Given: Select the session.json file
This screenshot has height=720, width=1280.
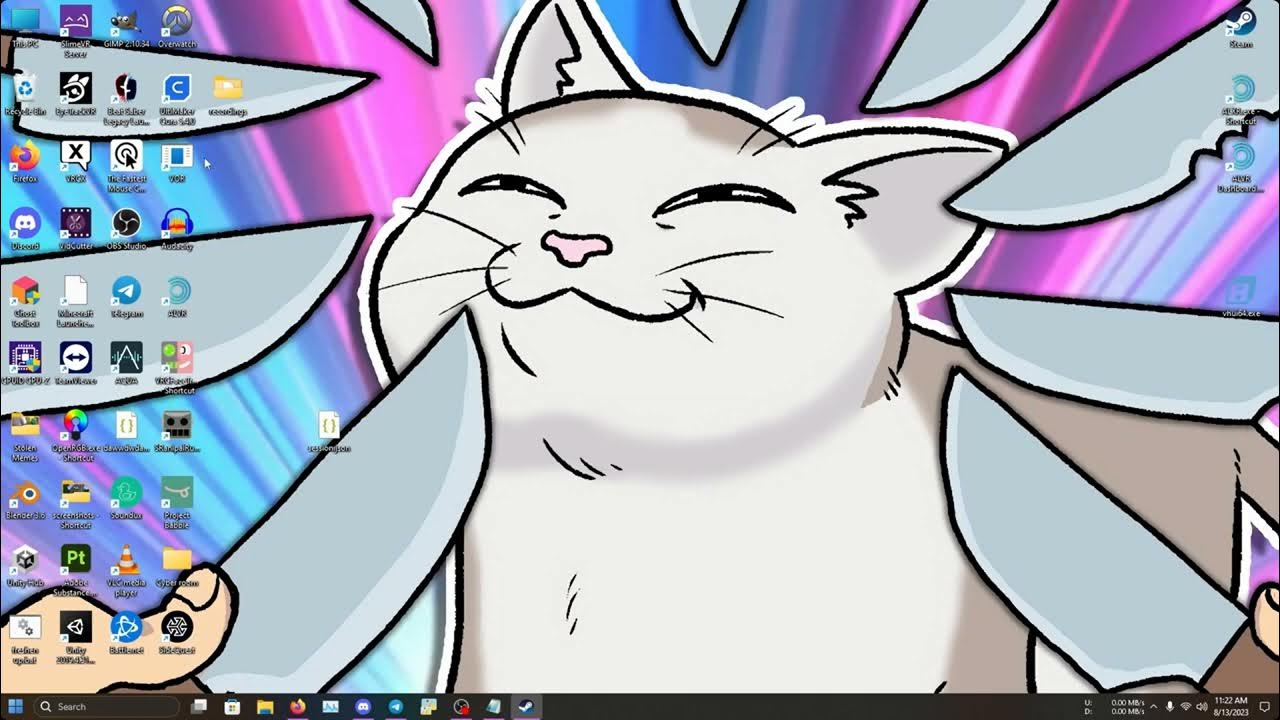Looking at the screenshot, I should (x=329, y=430).
